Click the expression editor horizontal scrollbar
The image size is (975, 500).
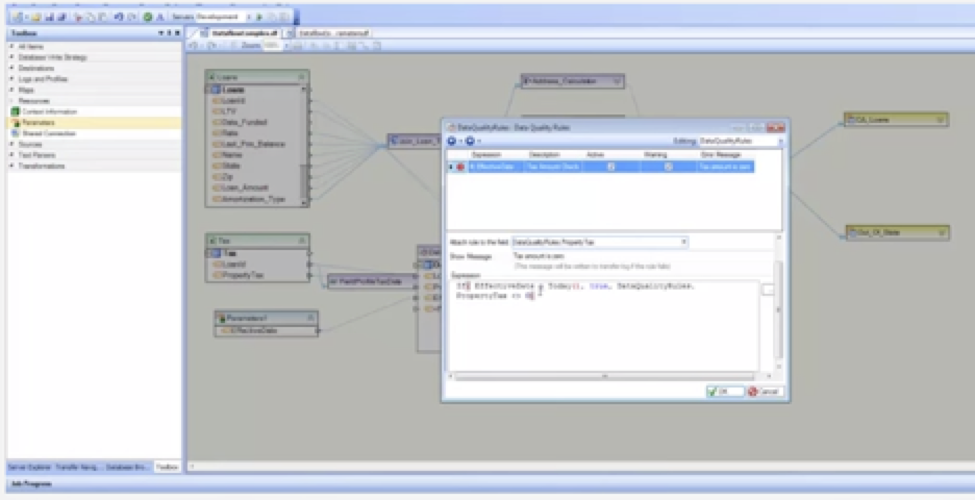point(600,376)
